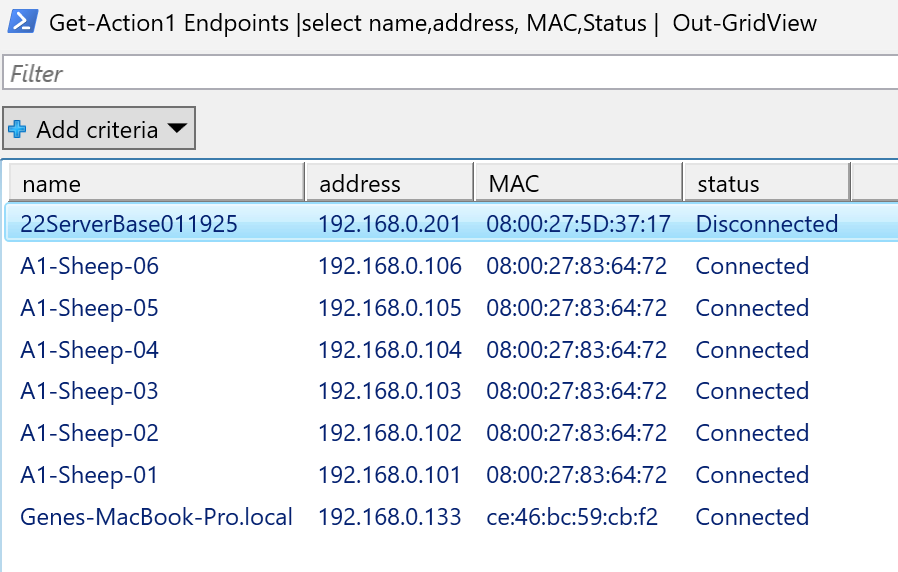
Task: Pick the A1-Sheep-02 row
Action: (x=90, y=433)
